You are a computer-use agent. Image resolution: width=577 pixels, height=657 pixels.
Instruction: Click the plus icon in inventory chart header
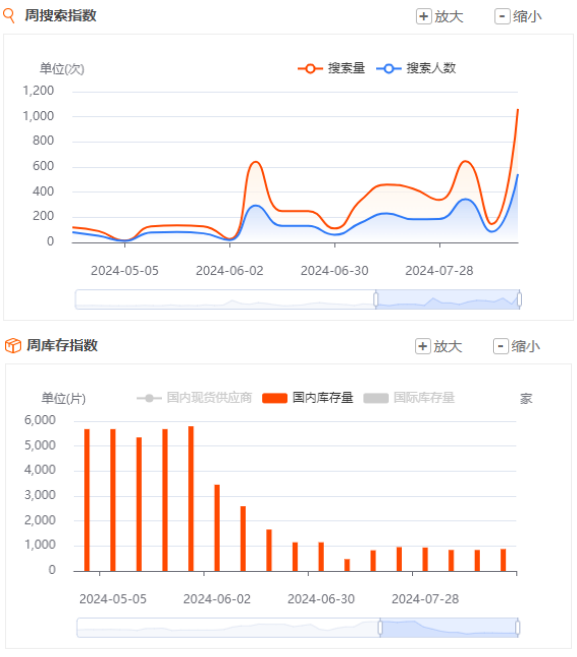(422, 346)
